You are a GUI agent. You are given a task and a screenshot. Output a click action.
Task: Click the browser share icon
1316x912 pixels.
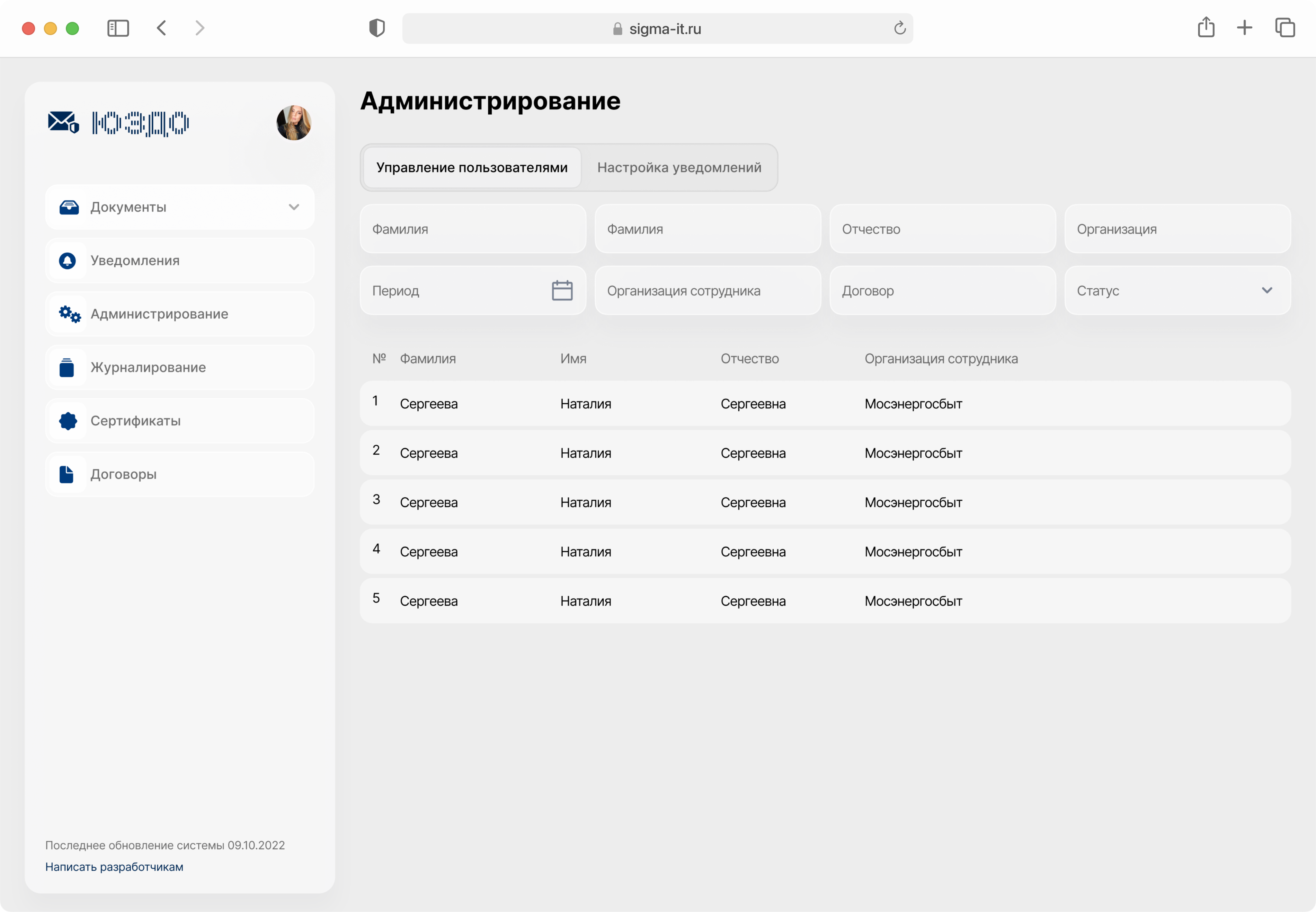[x=1206, y=27]
